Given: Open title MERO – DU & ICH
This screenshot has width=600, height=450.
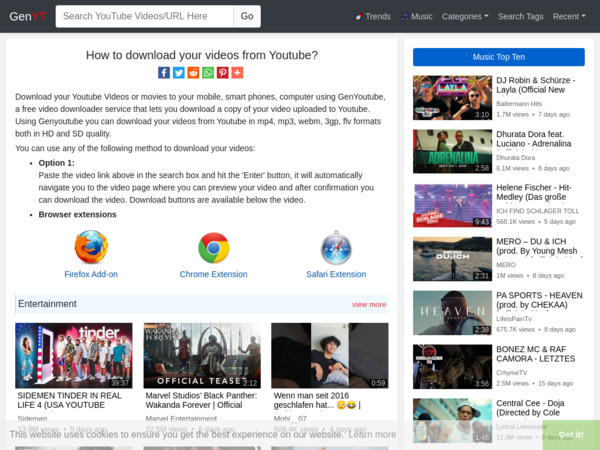Looking at the screenshot, I should [536, 246].
